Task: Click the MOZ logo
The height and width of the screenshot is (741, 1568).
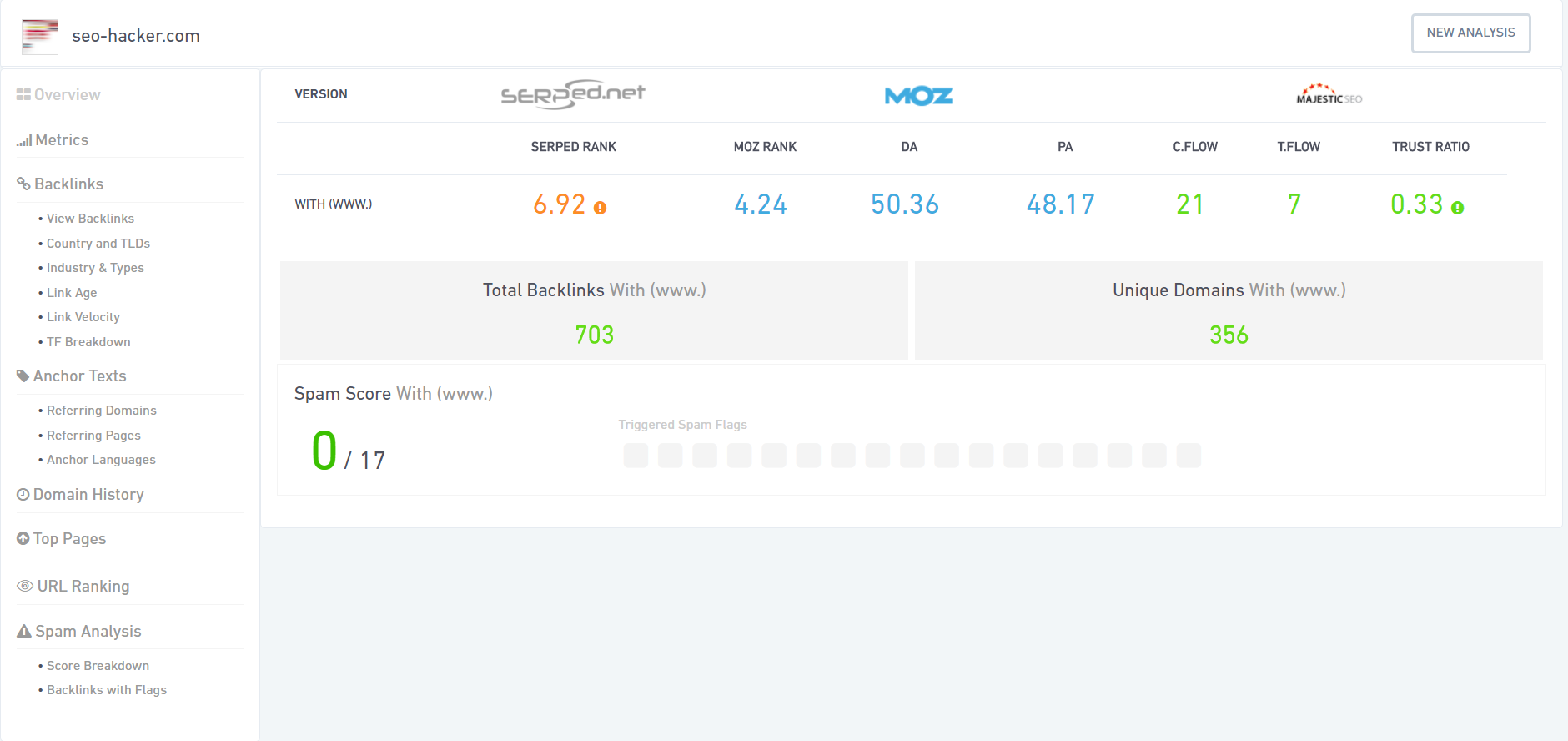Action: (x=918, y=96)
